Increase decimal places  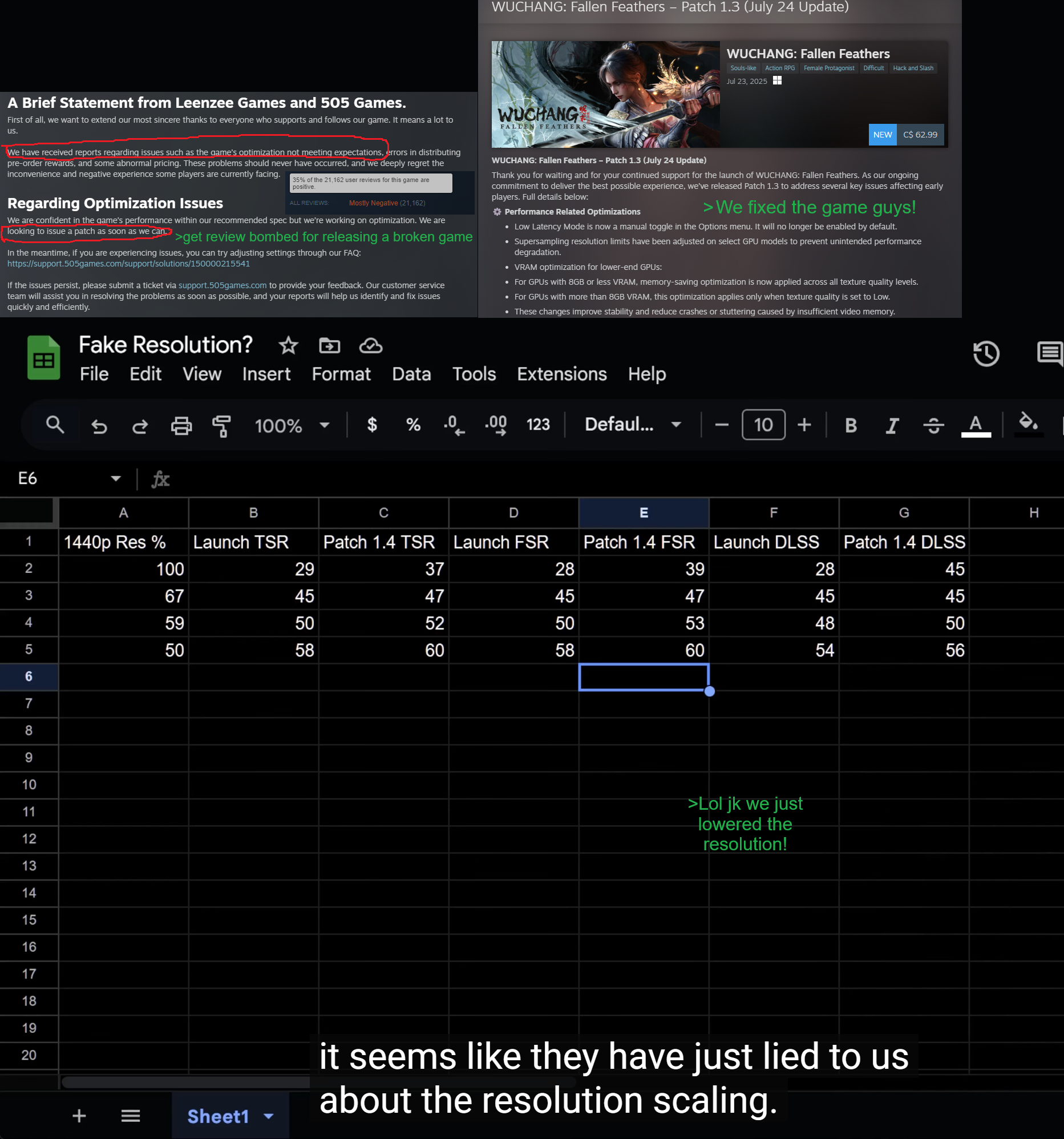click(x=496, y=425)
